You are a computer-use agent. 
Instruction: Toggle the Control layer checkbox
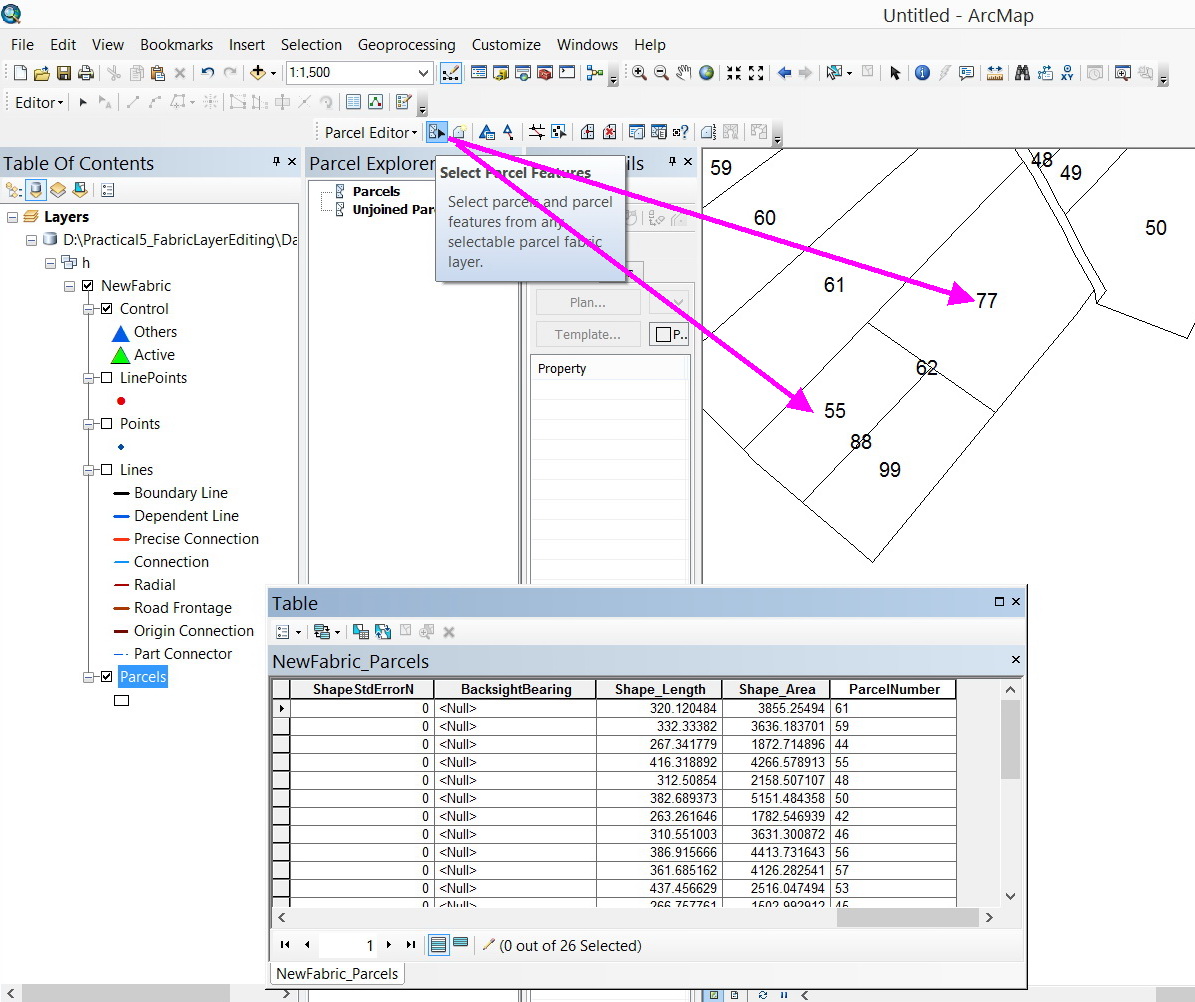pyautogui.click(x=107, y=309)
